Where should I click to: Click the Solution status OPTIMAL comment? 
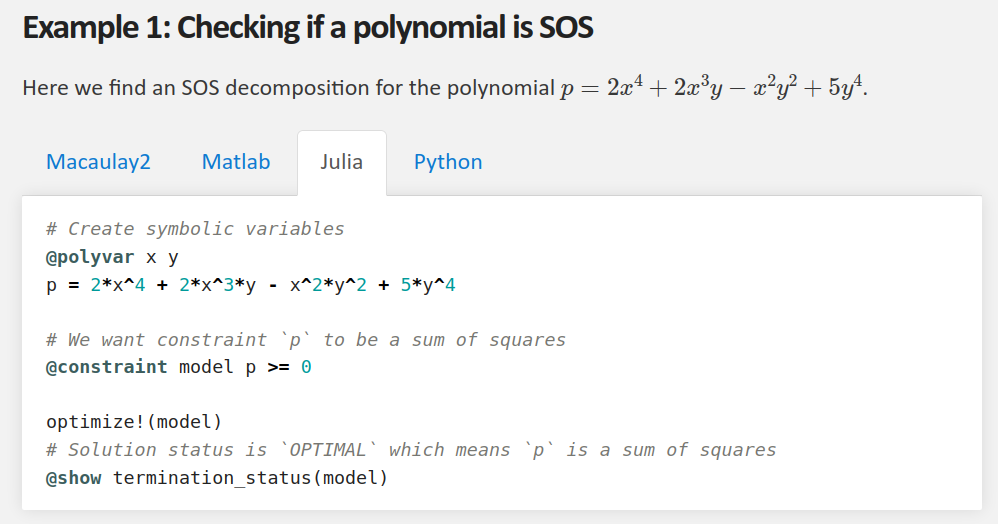[x=411, y=450]
